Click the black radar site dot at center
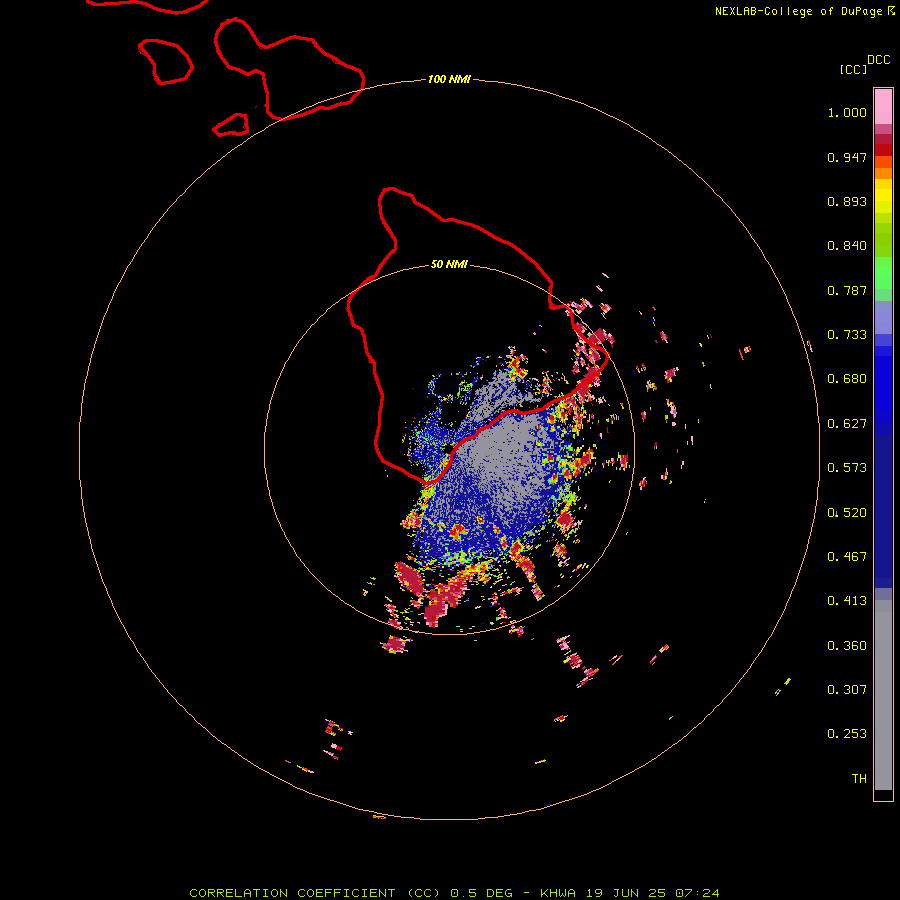 pos(448,448)
